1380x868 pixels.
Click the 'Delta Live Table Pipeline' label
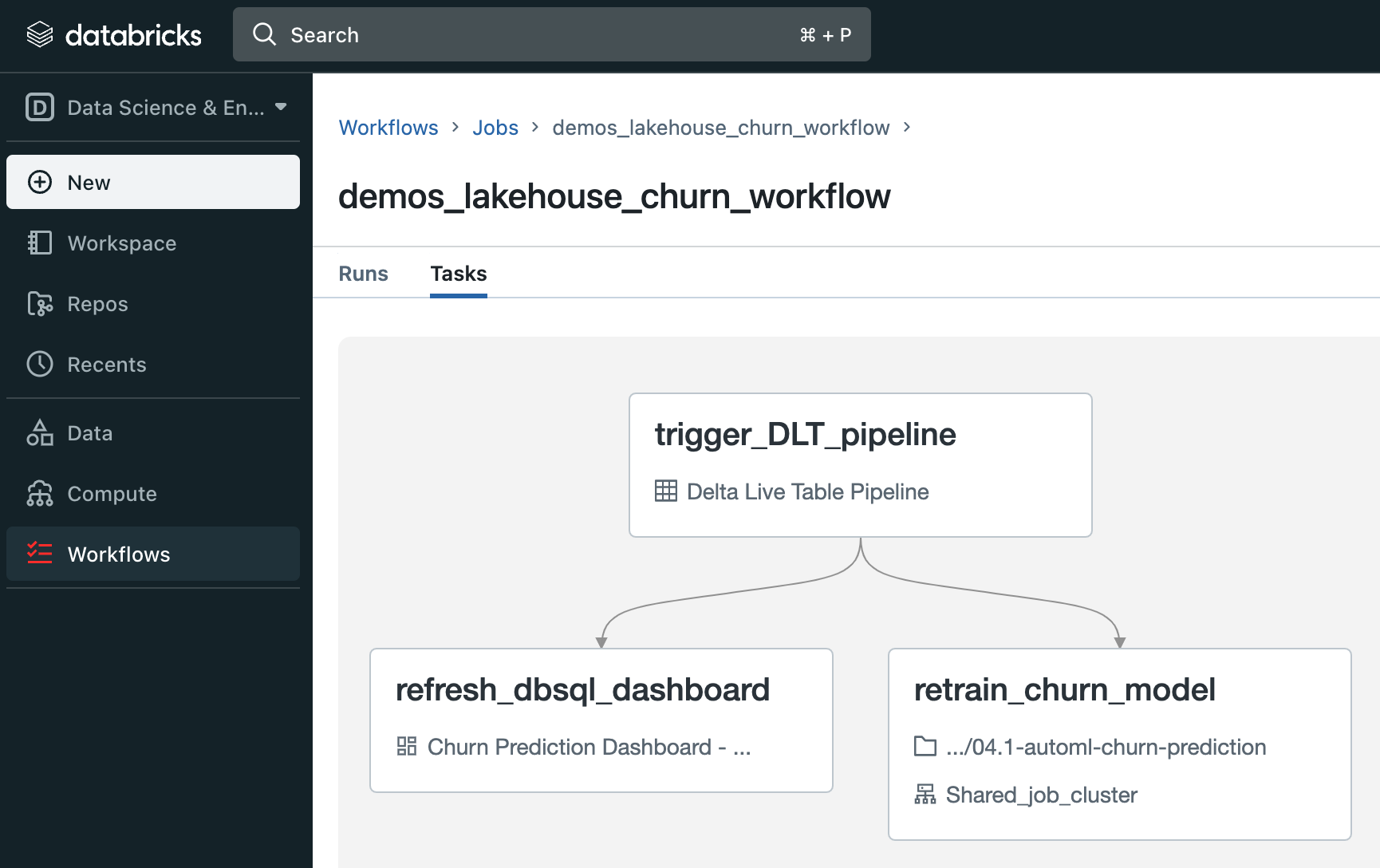click(808, 491)
